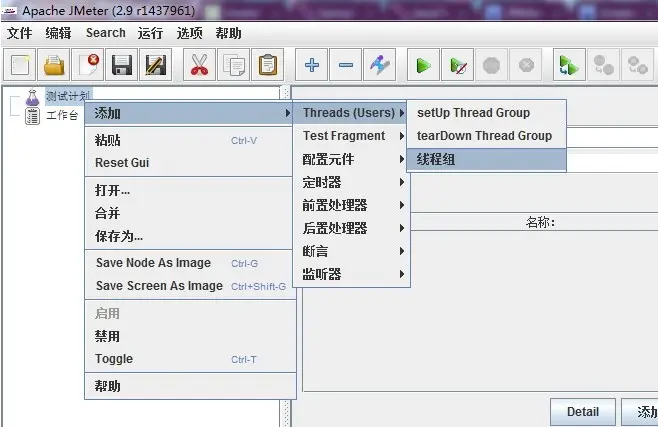The height and width of the screenshot is (427, 658).
Task: Click 帮助 at context menu bottom
Action: tap(191, 386)
